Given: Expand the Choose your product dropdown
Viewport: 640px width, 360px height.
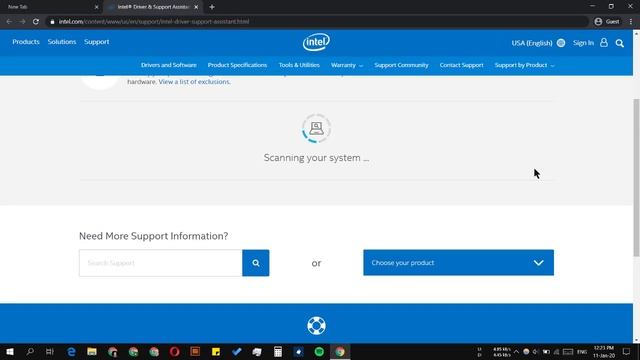Looking at the screenshot, I should 458,262.
